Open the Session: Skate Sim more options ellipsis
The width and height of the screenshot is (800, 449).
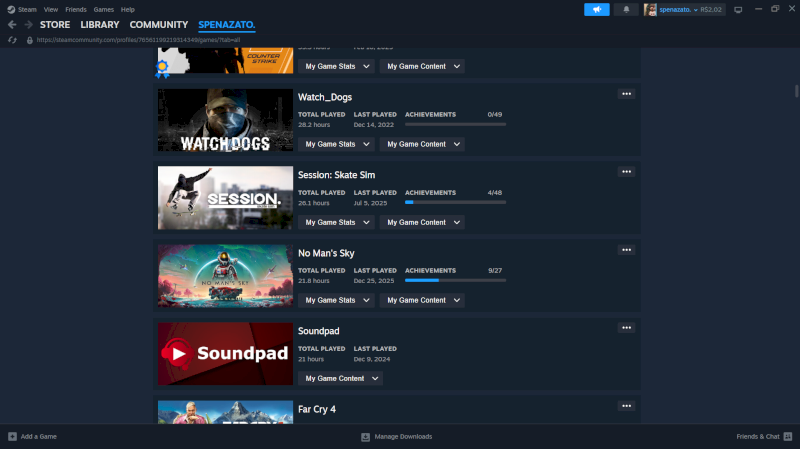pos(627,172)
